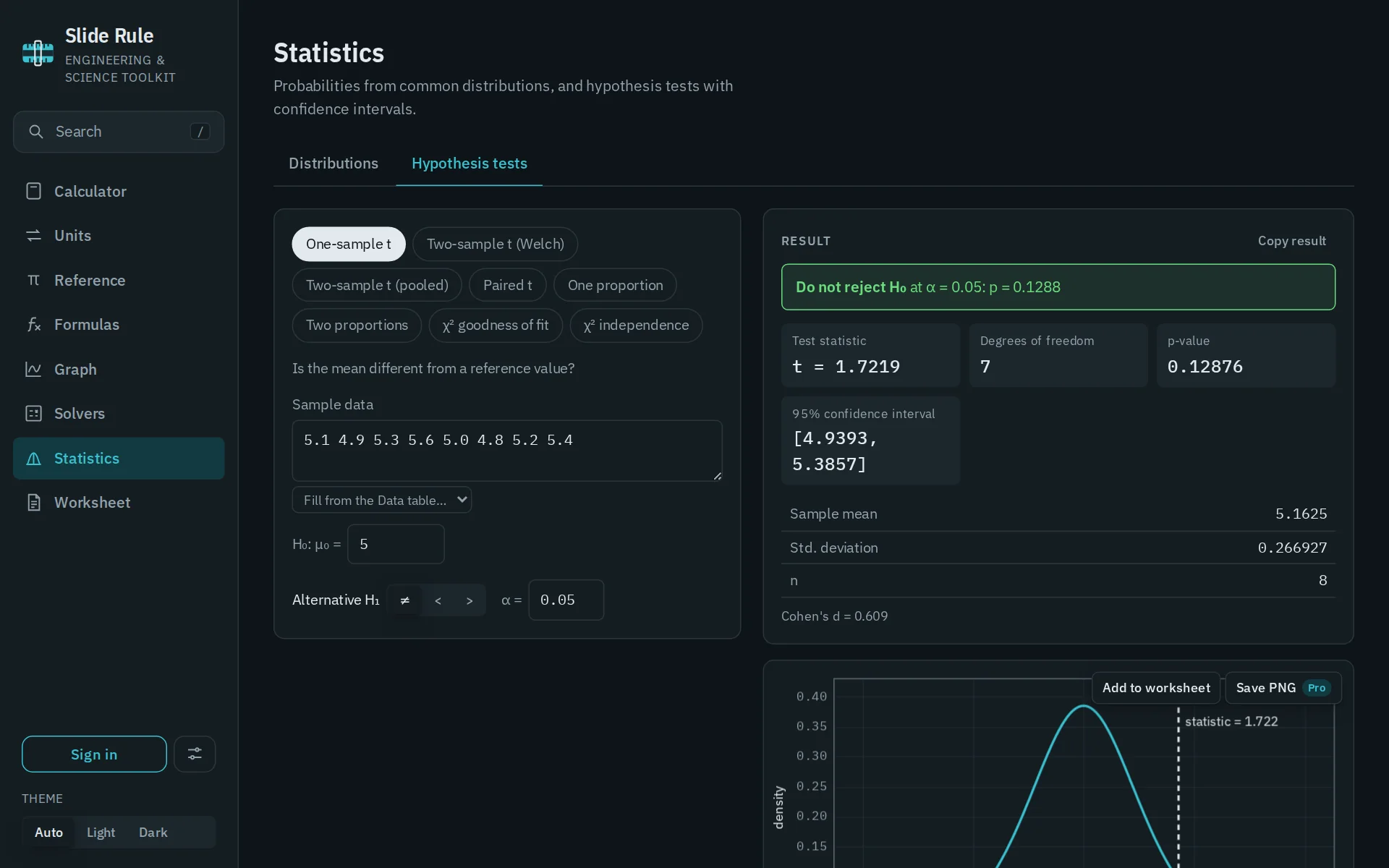Click the Units swap-arrows icon
The image size is (1389, 868).
[x=33, y=236]
